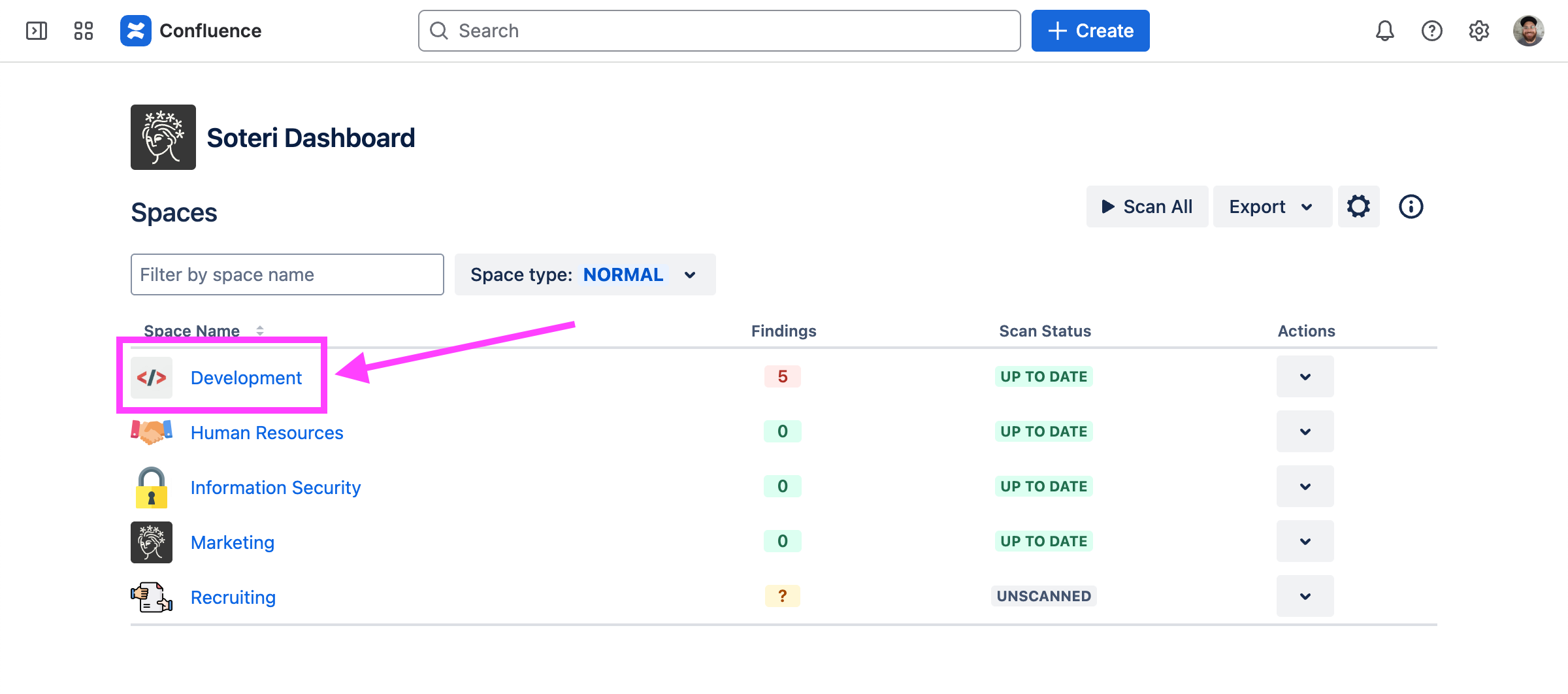Open the app switcher grid icon

84,31
